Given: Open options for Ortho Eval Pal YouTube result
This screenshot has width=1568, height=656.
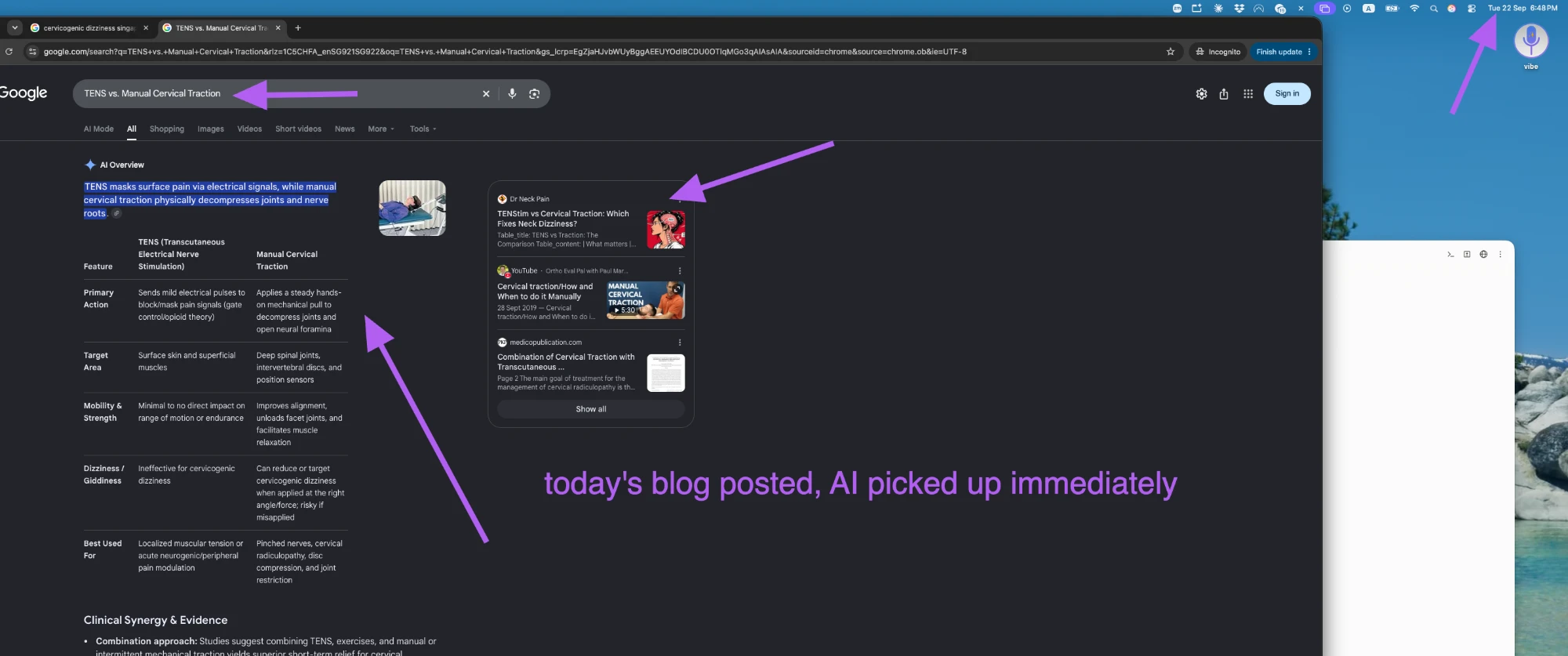Looking at the screenshot, I should click(x=680, y=270).
